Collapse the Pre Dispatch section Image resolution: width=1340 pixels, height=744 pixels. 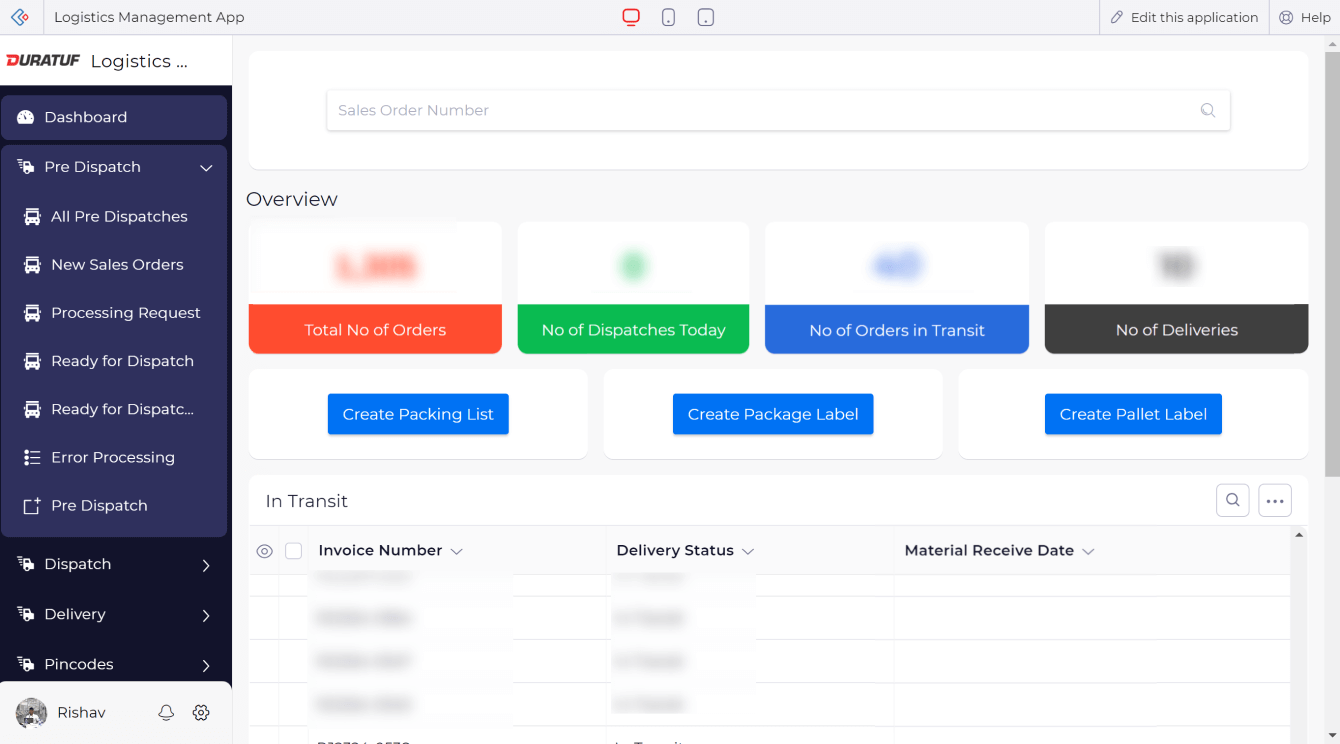[206, 168]
